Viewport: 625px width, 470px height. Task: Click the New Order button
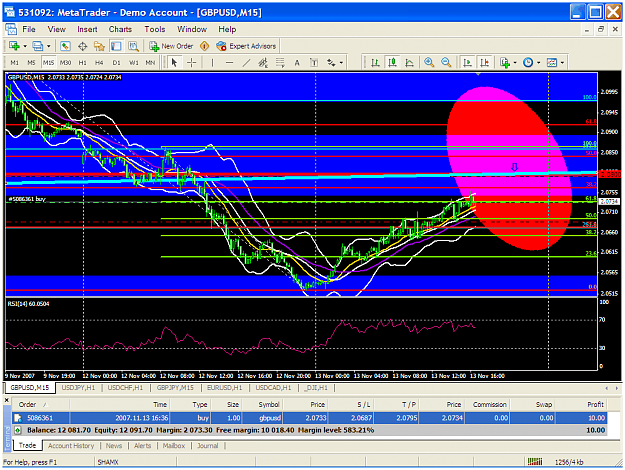click(171, 46)
